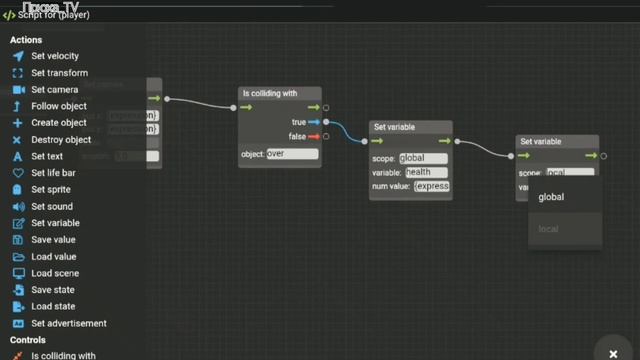Click the input port of Is colliding with node
640x360 pixels.
tap(233, 108)
